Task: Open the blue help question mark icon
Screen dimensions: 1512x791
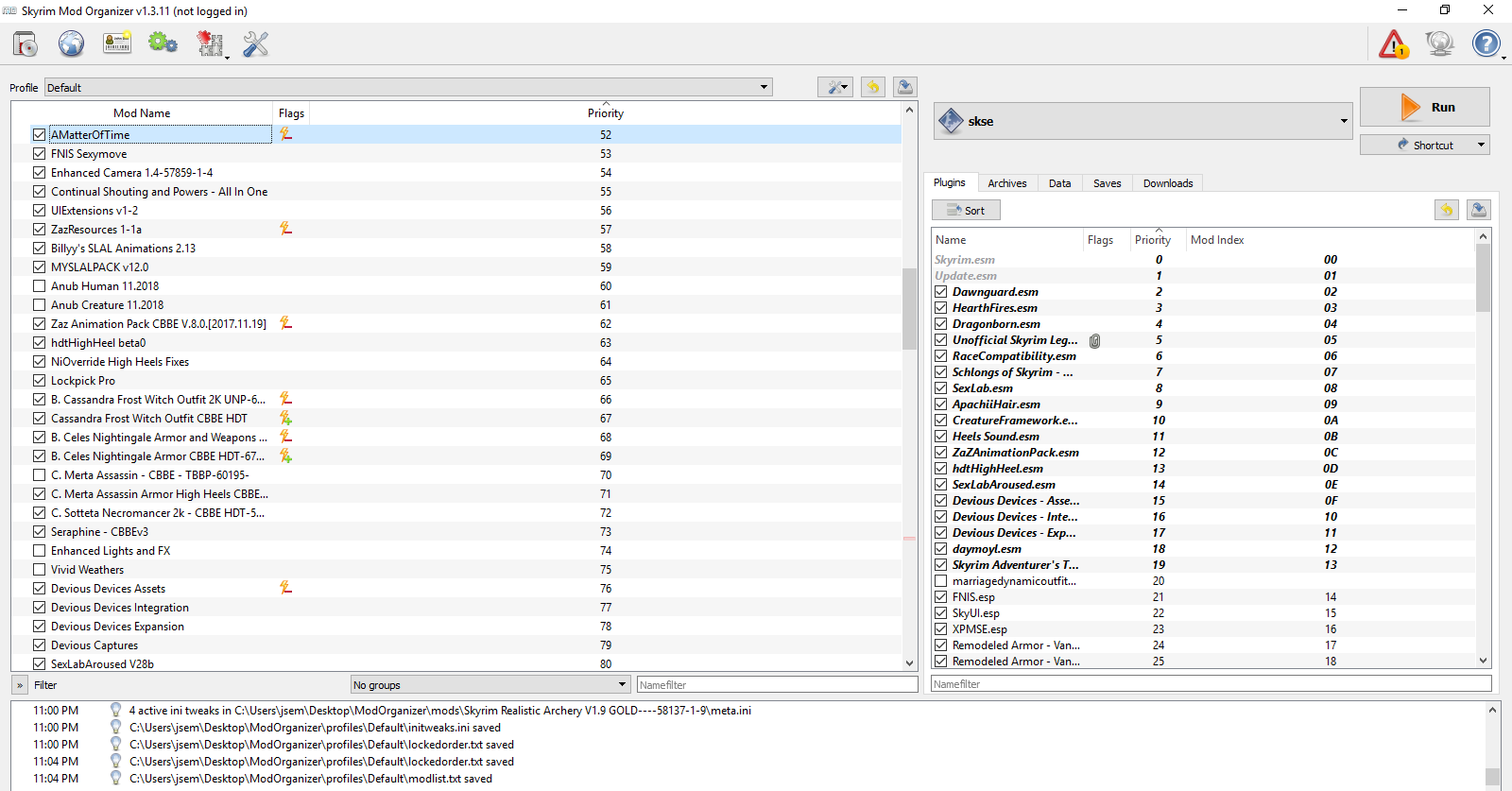Action: (1486, 43)
